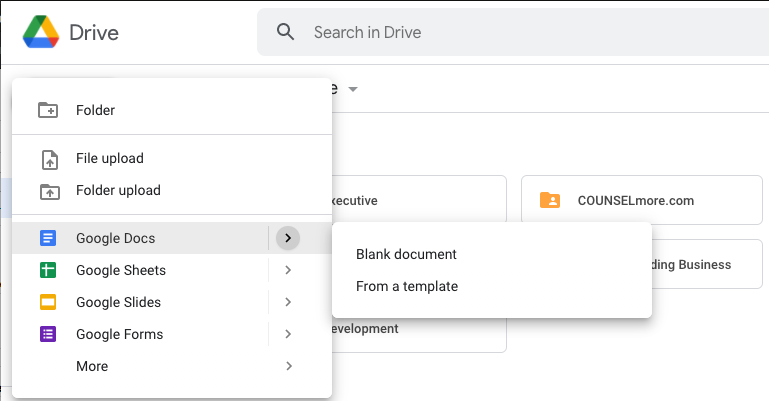Expand the Google Docs submenu arrow
The image size is (769, 401).
point(288,238)
